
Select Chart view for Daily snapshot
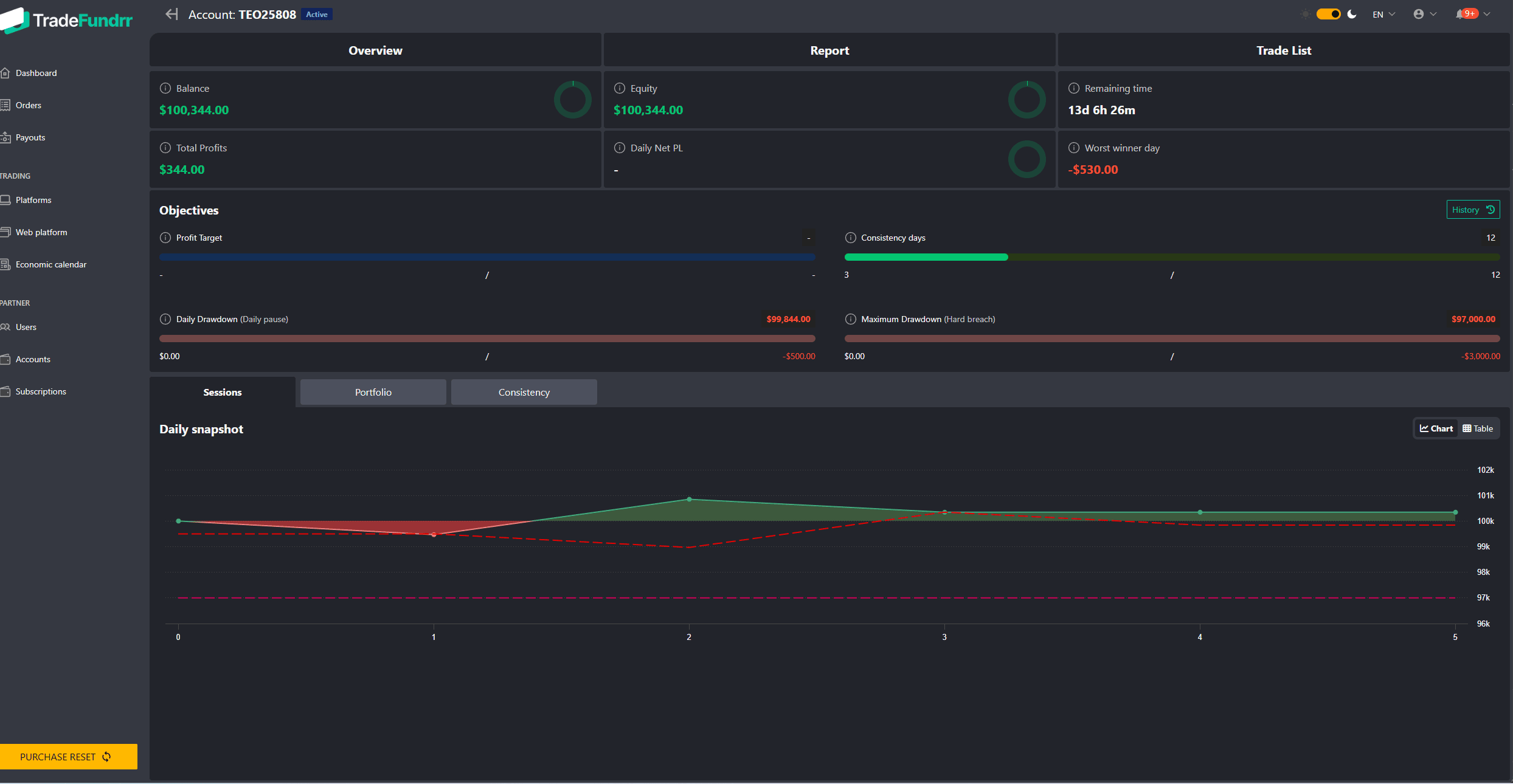coord(1436,428)
